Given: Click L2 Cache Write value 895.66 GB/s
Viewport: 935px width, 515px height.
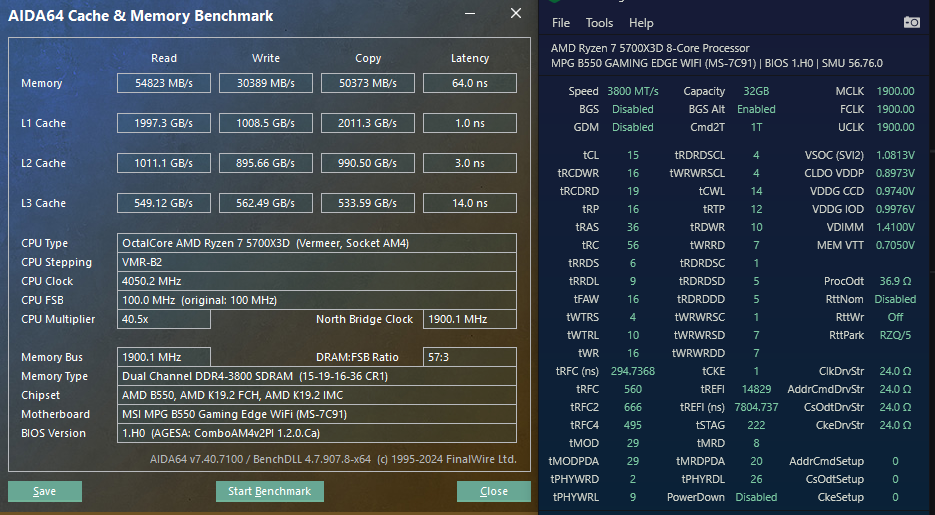Looking at the screenshot, I should [x=265, y=163].
